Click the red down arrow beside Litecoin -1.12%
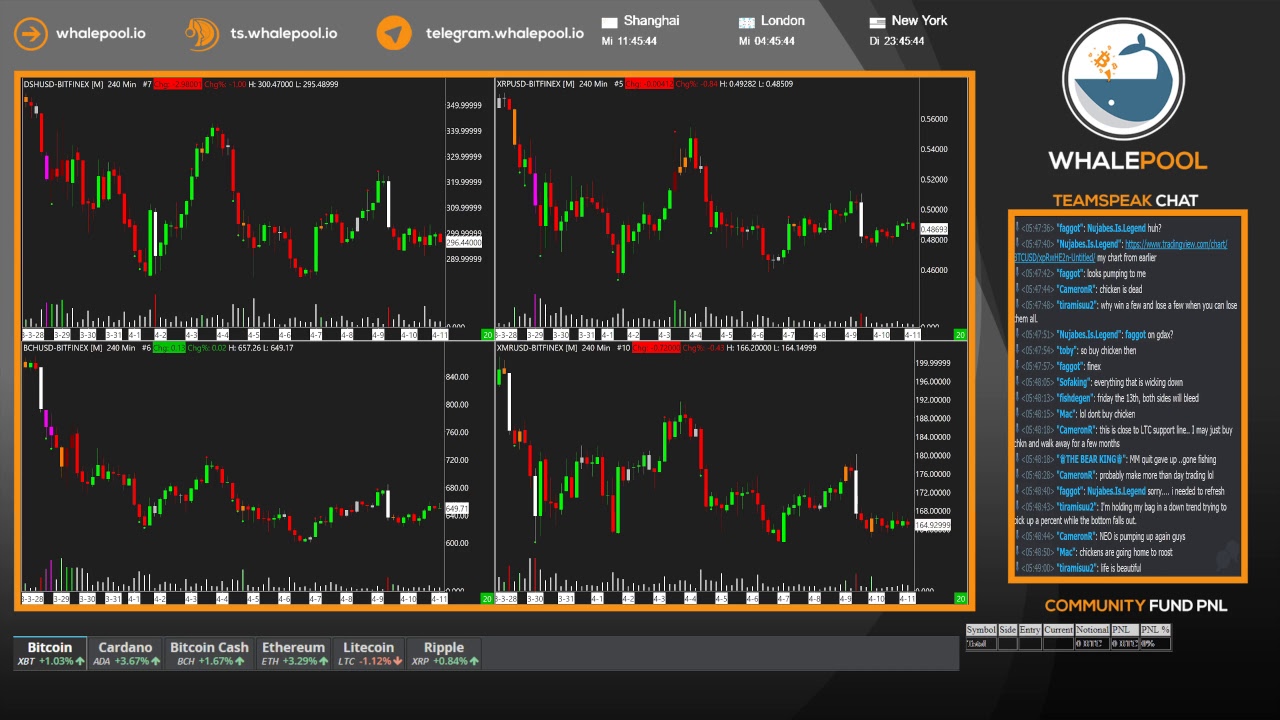 pyautogui.click(x=397, y=661)
